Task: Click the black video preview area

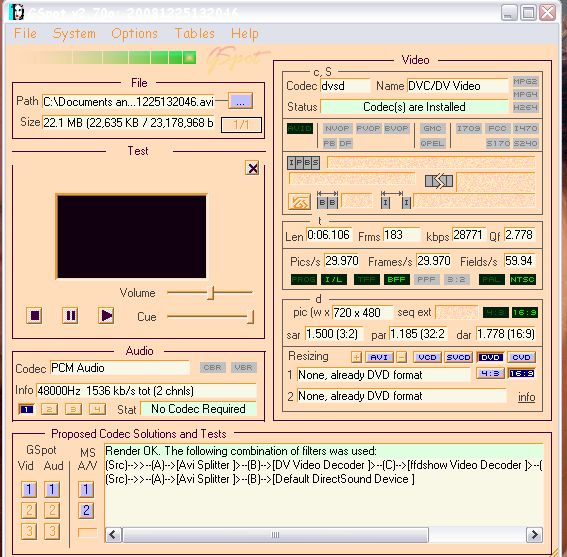Action: pos(132,237)
